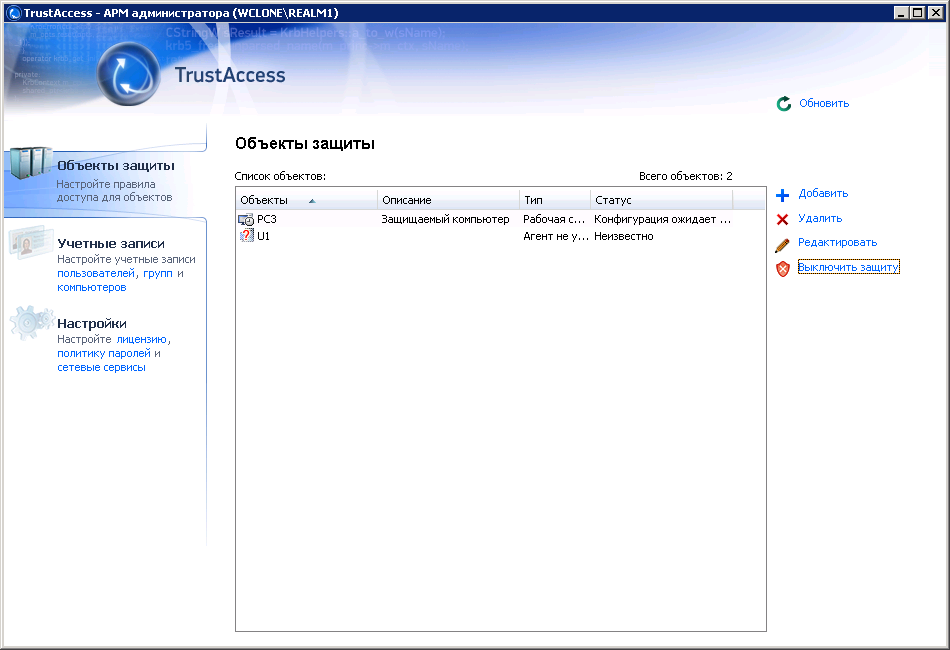Viewport: 950px width, 650px height.
Task: Open the сетевые сервисы link
Action: click(101, 367)
